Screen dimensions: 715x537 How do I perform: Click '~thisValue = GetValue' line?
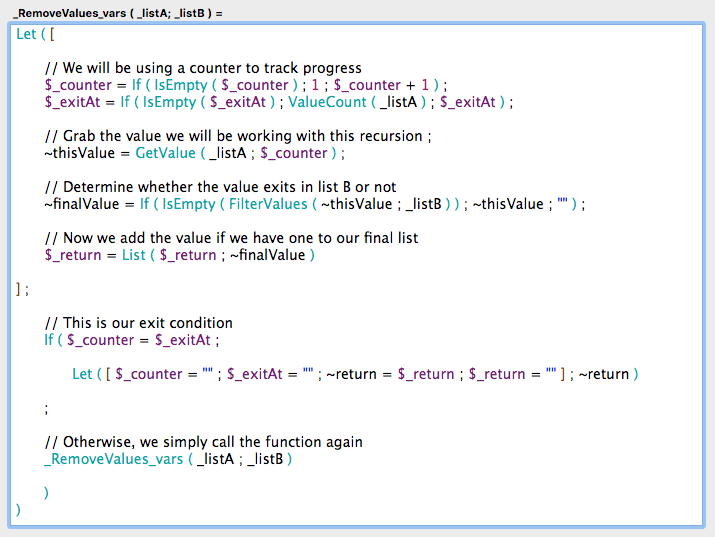194,153
